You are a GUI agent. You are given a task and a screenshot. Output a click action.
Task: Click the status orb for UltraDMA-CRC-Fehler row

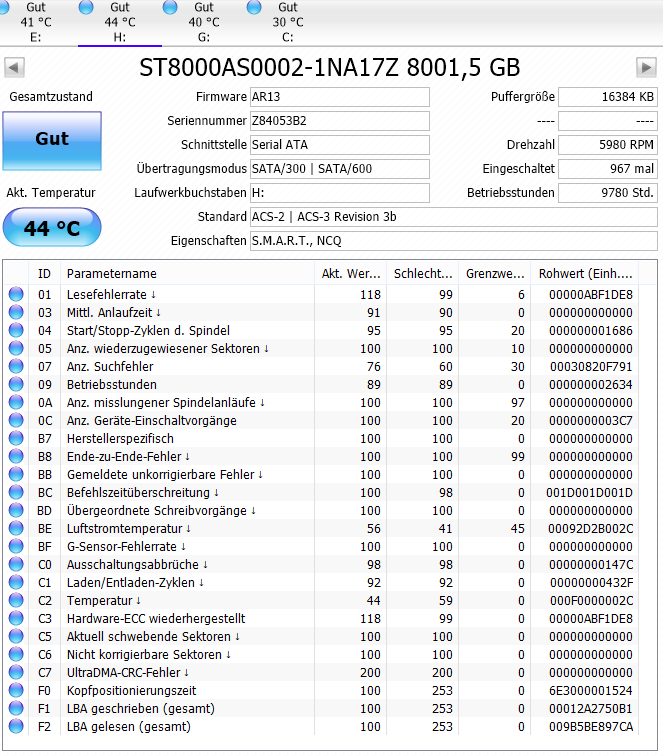(x=16, y=672)
